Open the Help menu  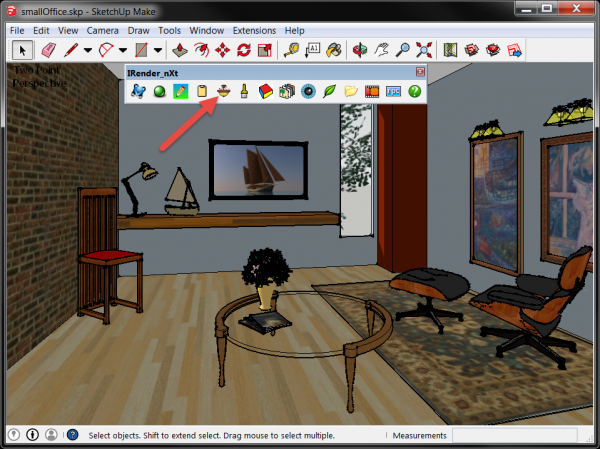[x=295, y=31]
